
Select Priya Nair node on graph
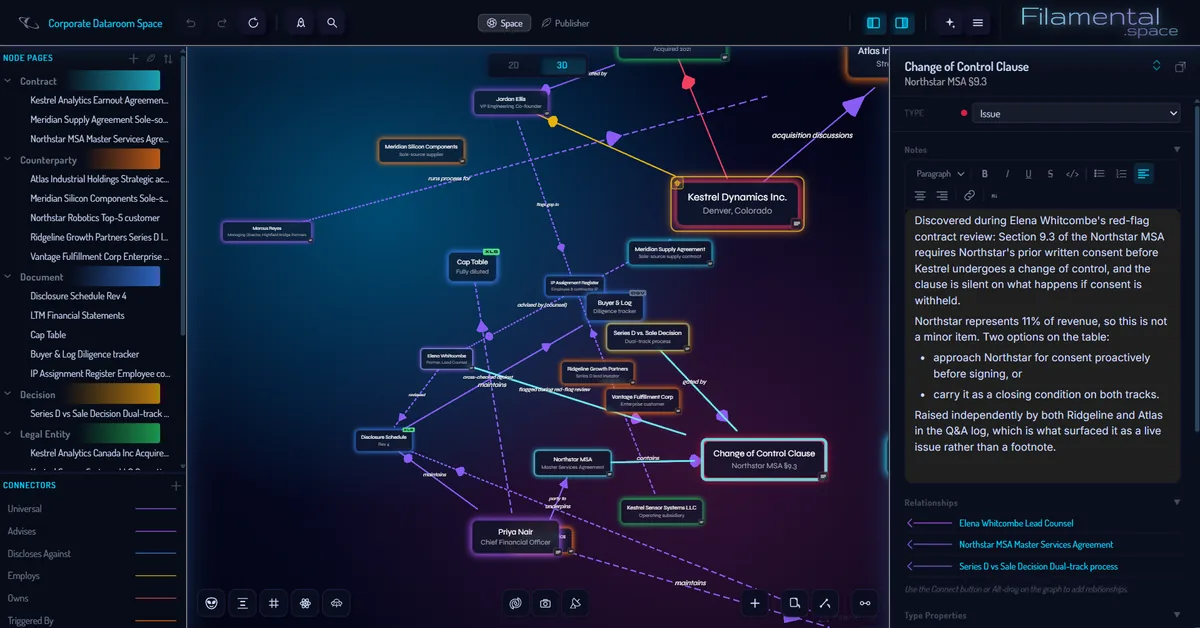click(514, 536)
